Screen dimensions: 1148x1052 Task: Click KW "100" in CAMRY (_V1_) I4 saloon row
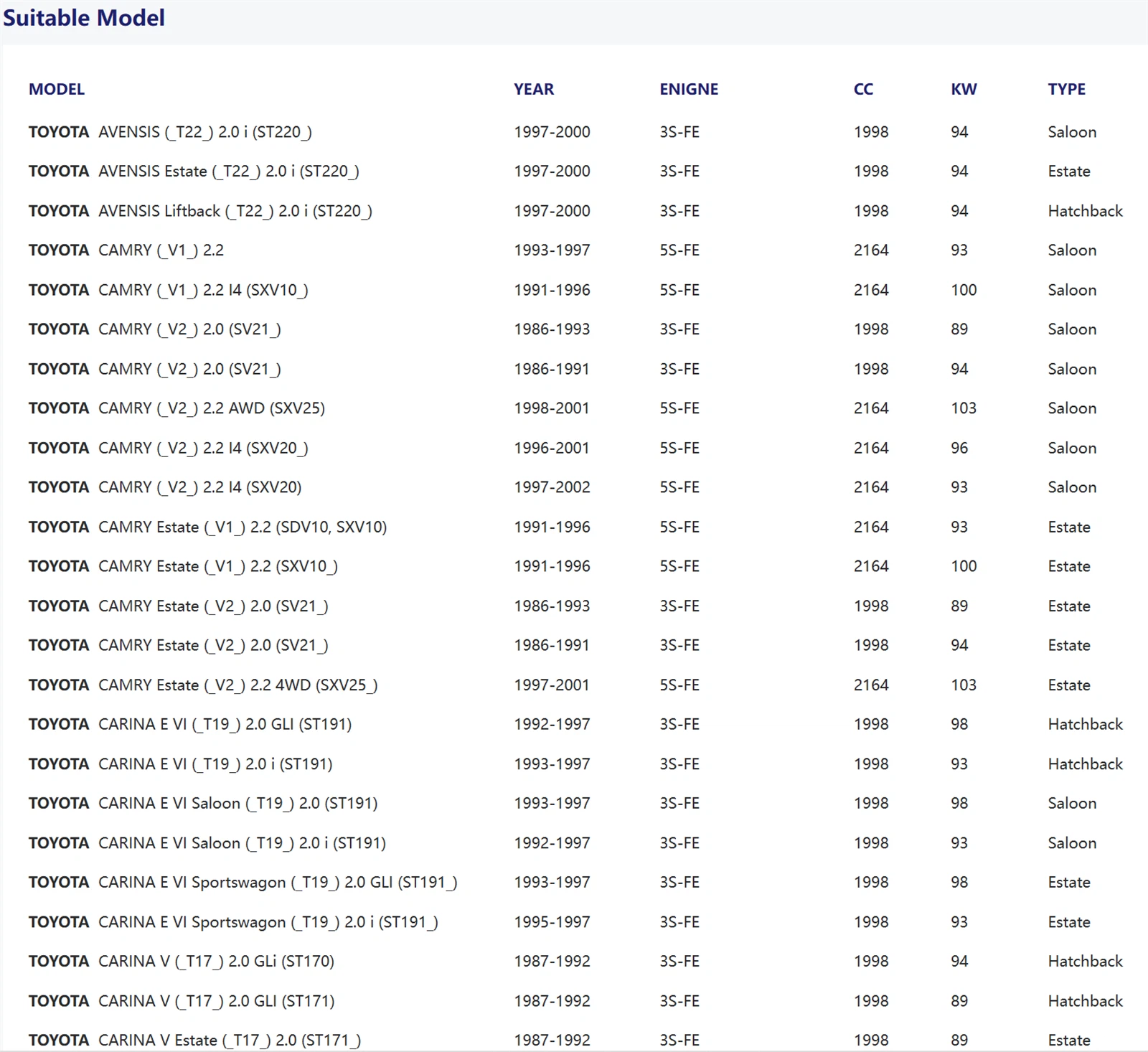pyautogui.click(x=964, y=290)
